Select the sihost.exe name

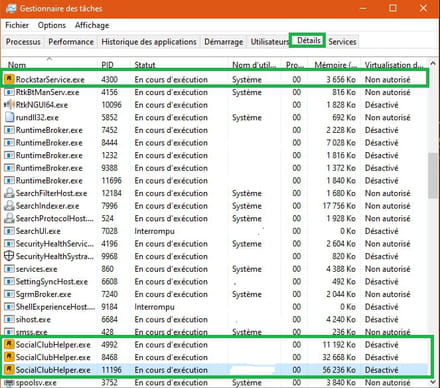33,320
